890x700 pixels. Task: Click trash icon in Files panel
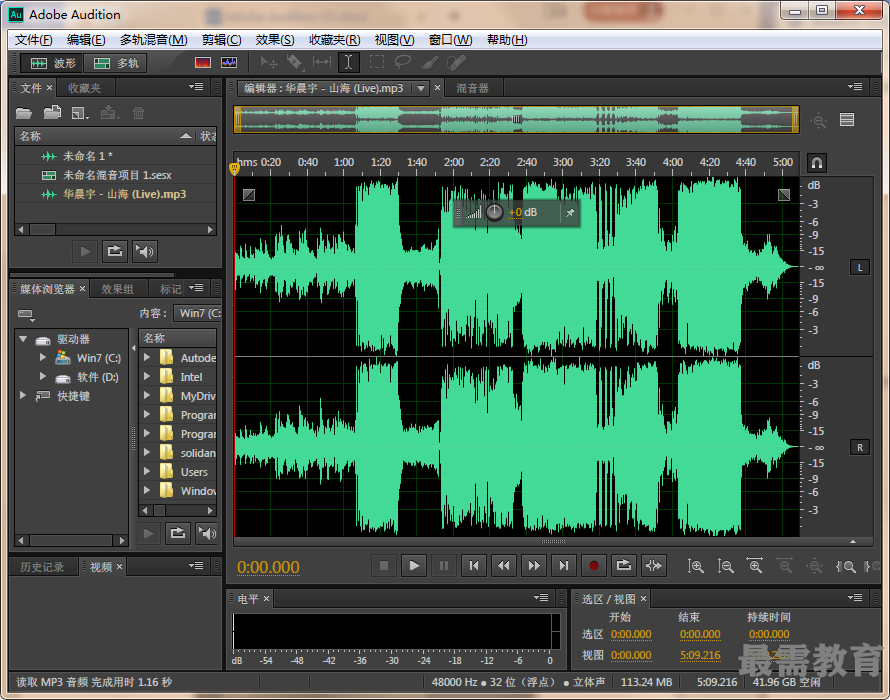pos(138,113)
